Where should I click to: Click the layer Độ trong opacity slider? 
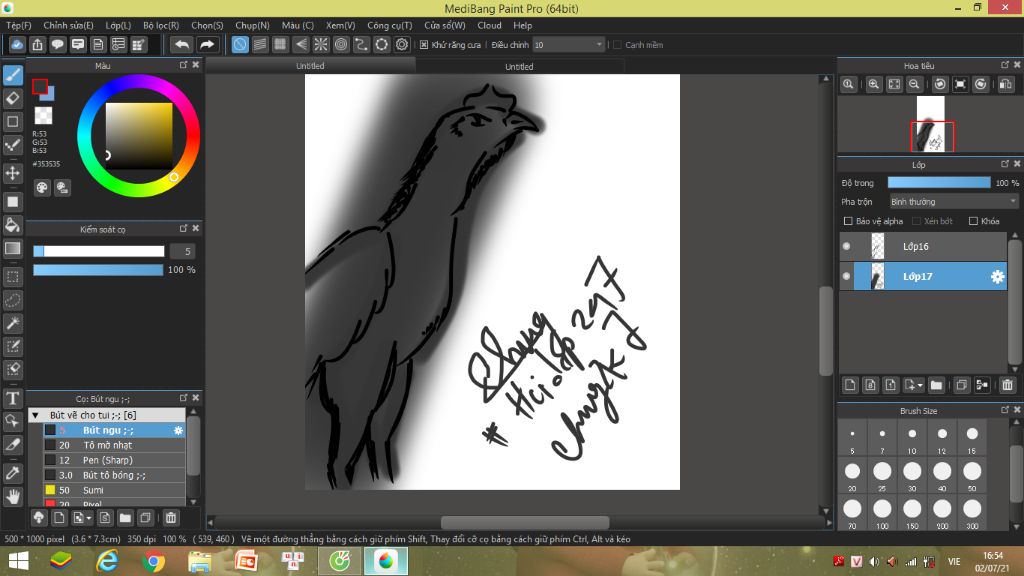[x=938, y=183]
